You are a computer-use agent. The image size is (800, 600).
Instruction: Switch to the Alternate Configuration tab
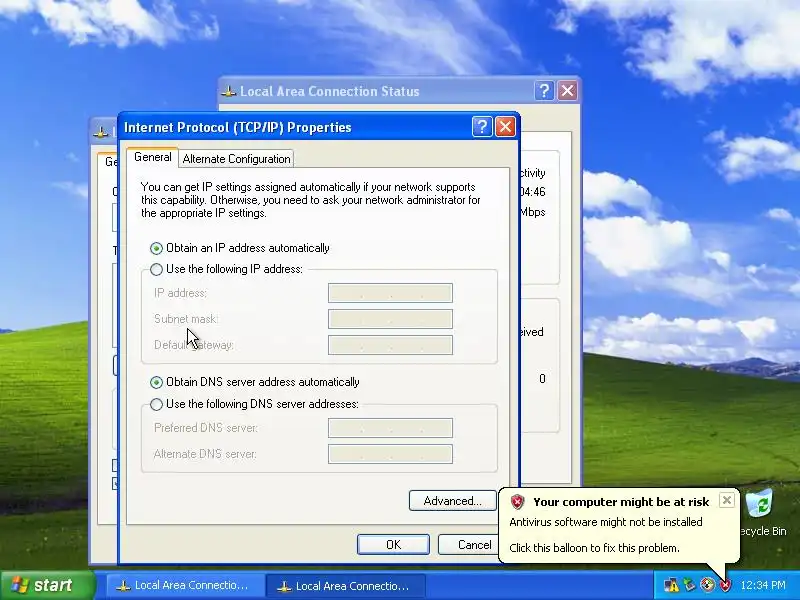pos(236,159)
